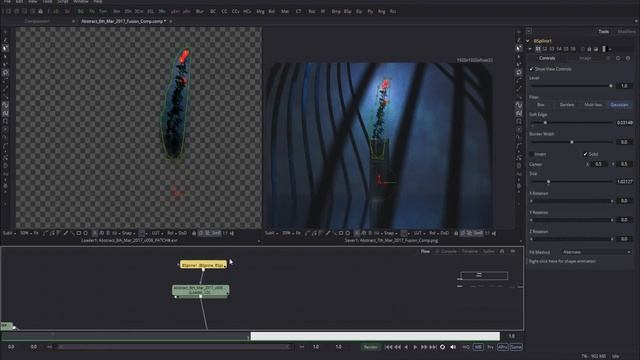Image resolution: width=640 pixels, height=360 pixels.
Task: Click the Render button
Action: [370, 347]
